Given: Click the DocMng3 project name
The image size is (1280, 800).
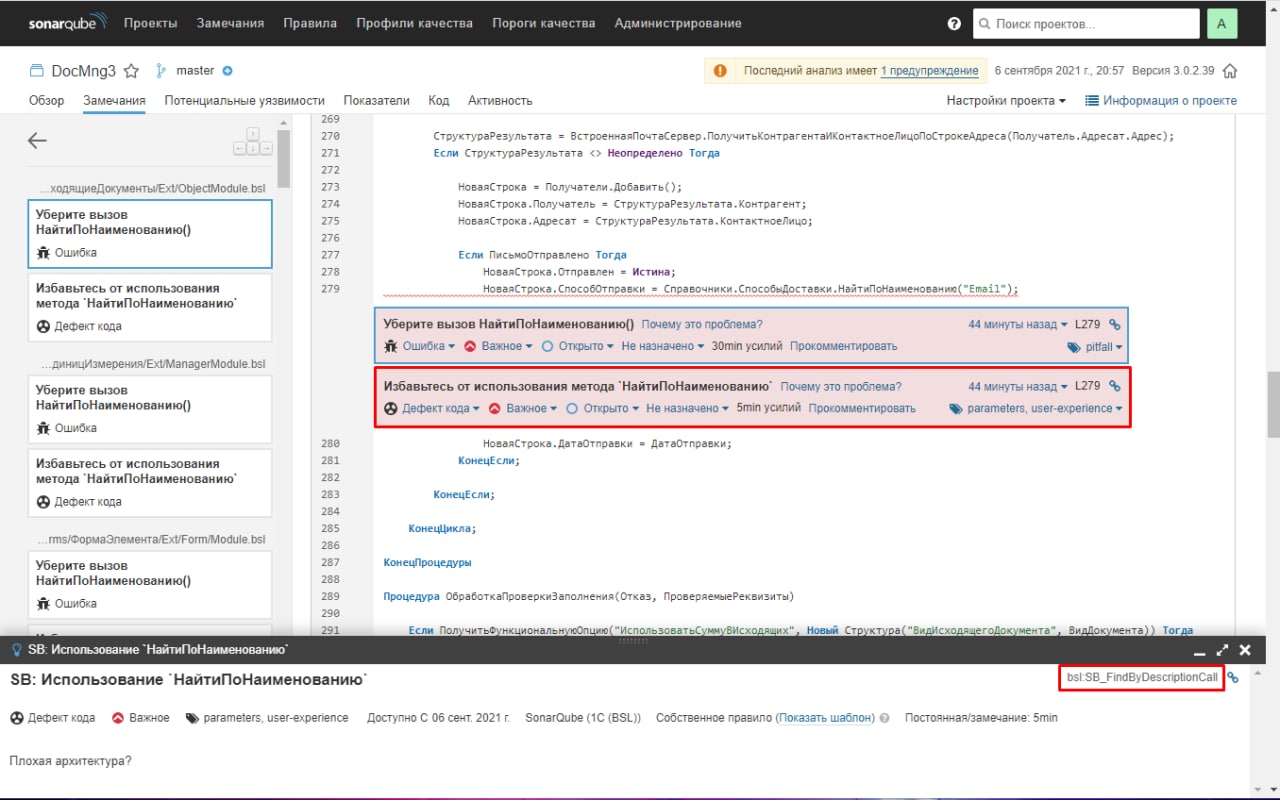Looking at the screenshot, I should pyautogui.click(x=84, y=71).
